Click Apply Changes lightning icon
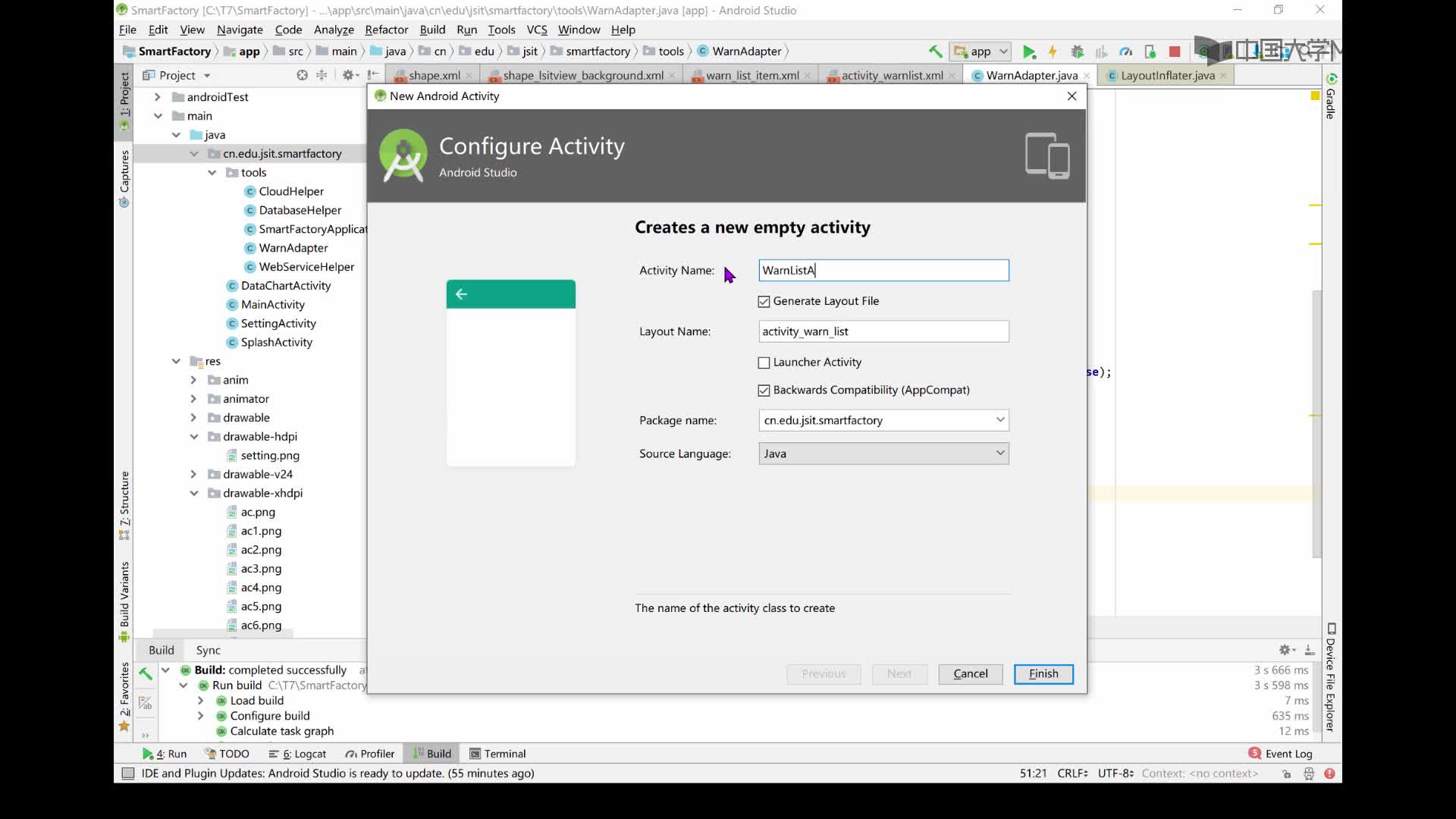 click(x=1053, y=52)
